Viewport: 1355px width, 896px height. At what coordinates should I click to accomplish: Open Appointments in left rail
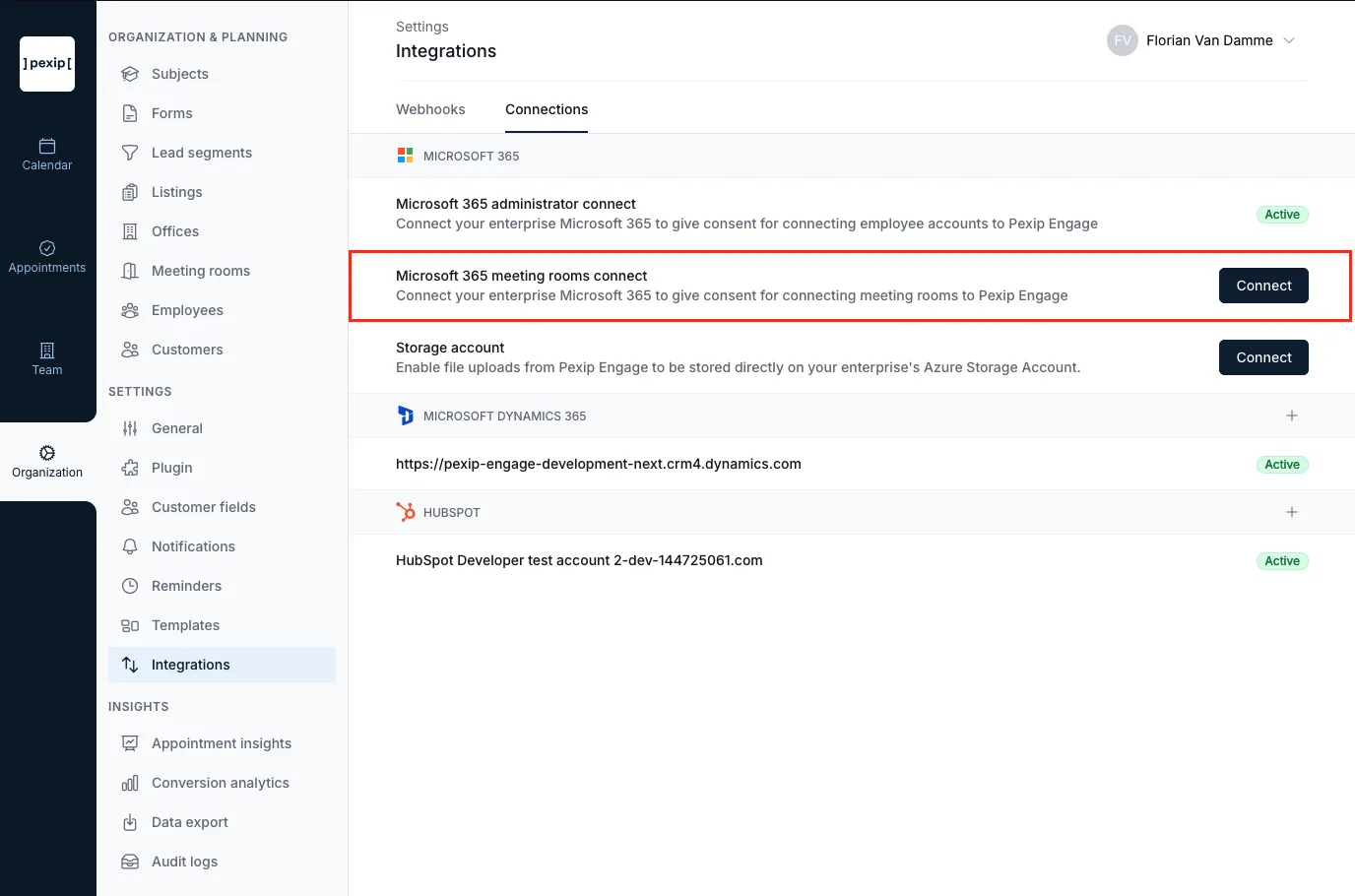point(47,257)
